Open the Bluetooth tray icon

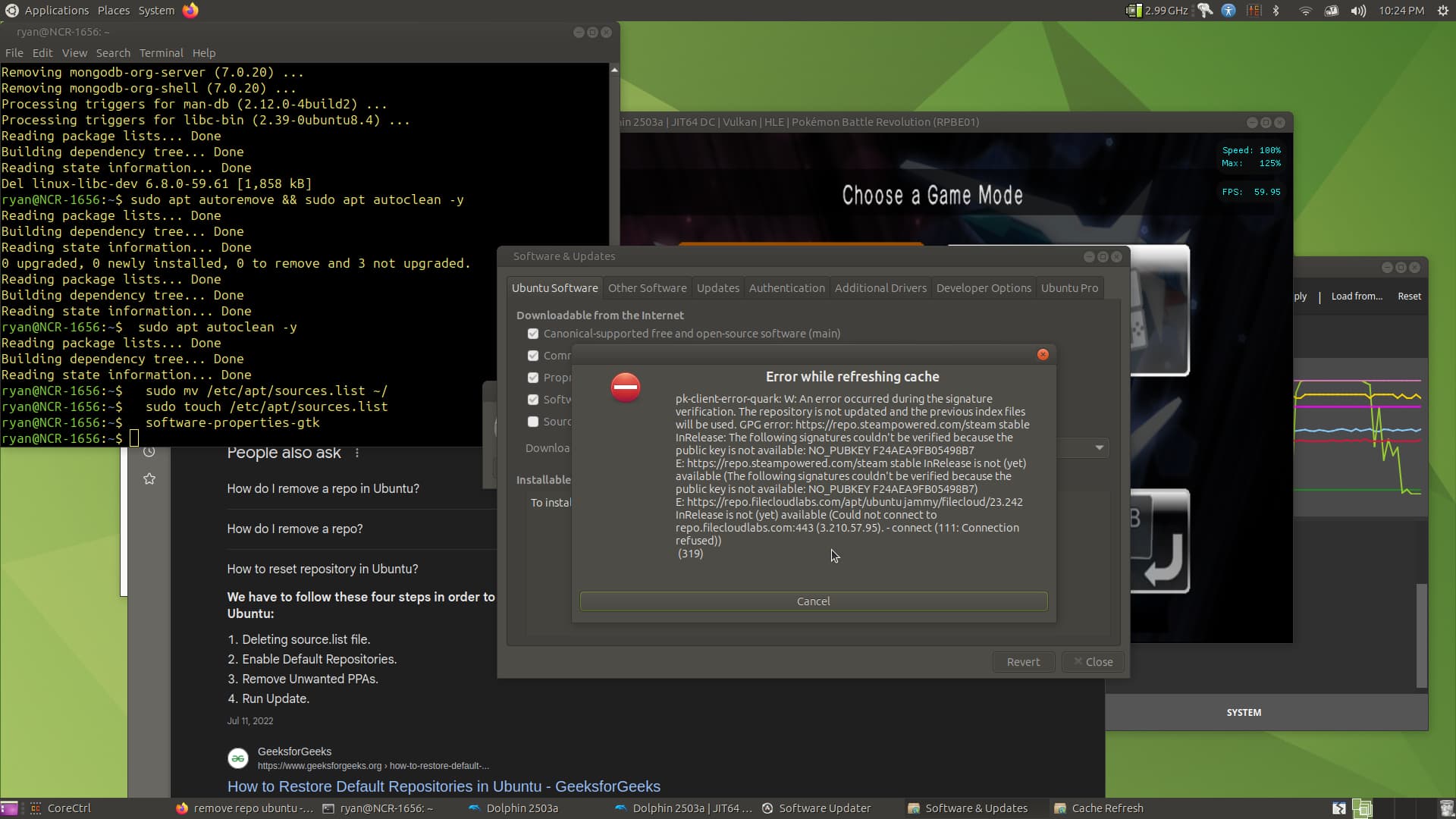(1276, 11)
